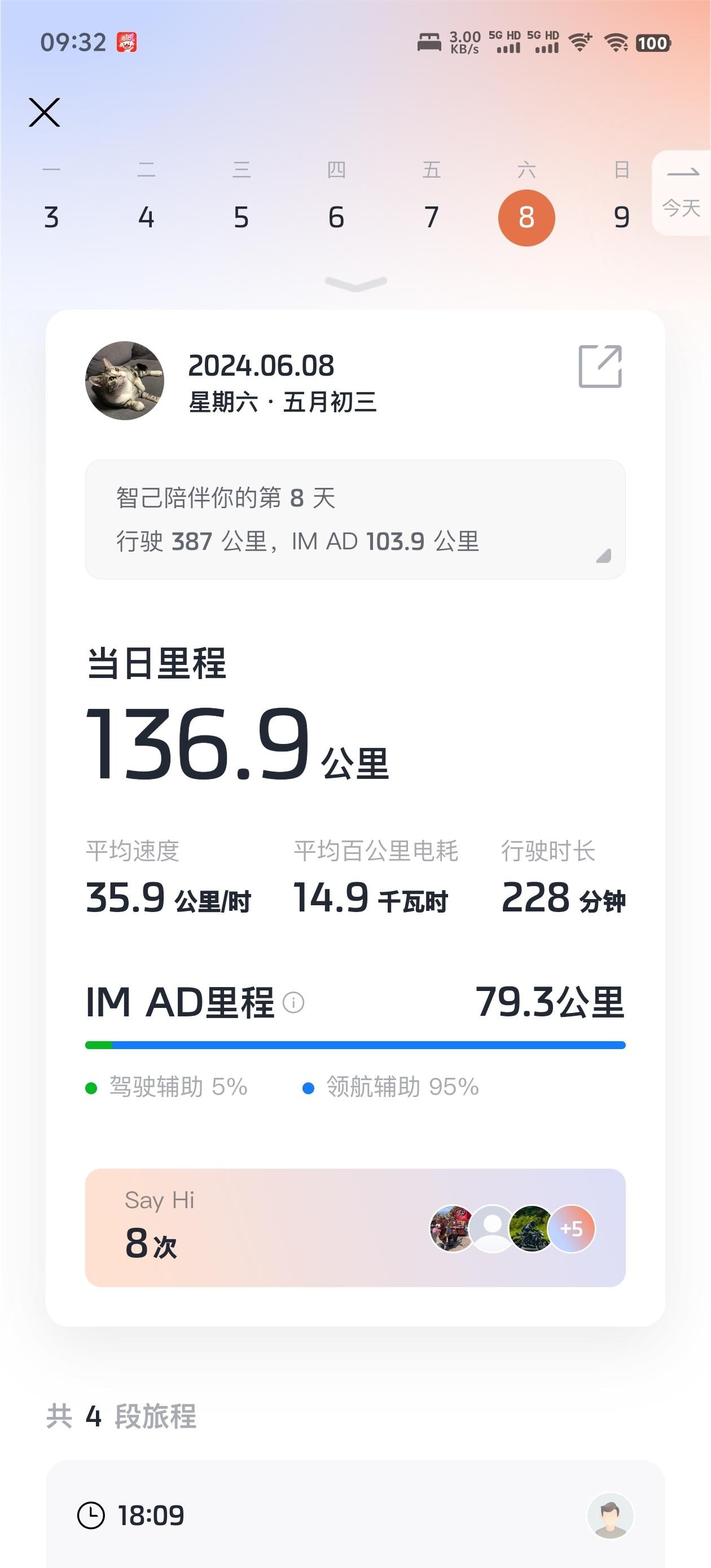This screenshot has width=711, height=1568.
Task: Tap the 136.9 公里 daily mileage value
Action: (x=238, y=744)
